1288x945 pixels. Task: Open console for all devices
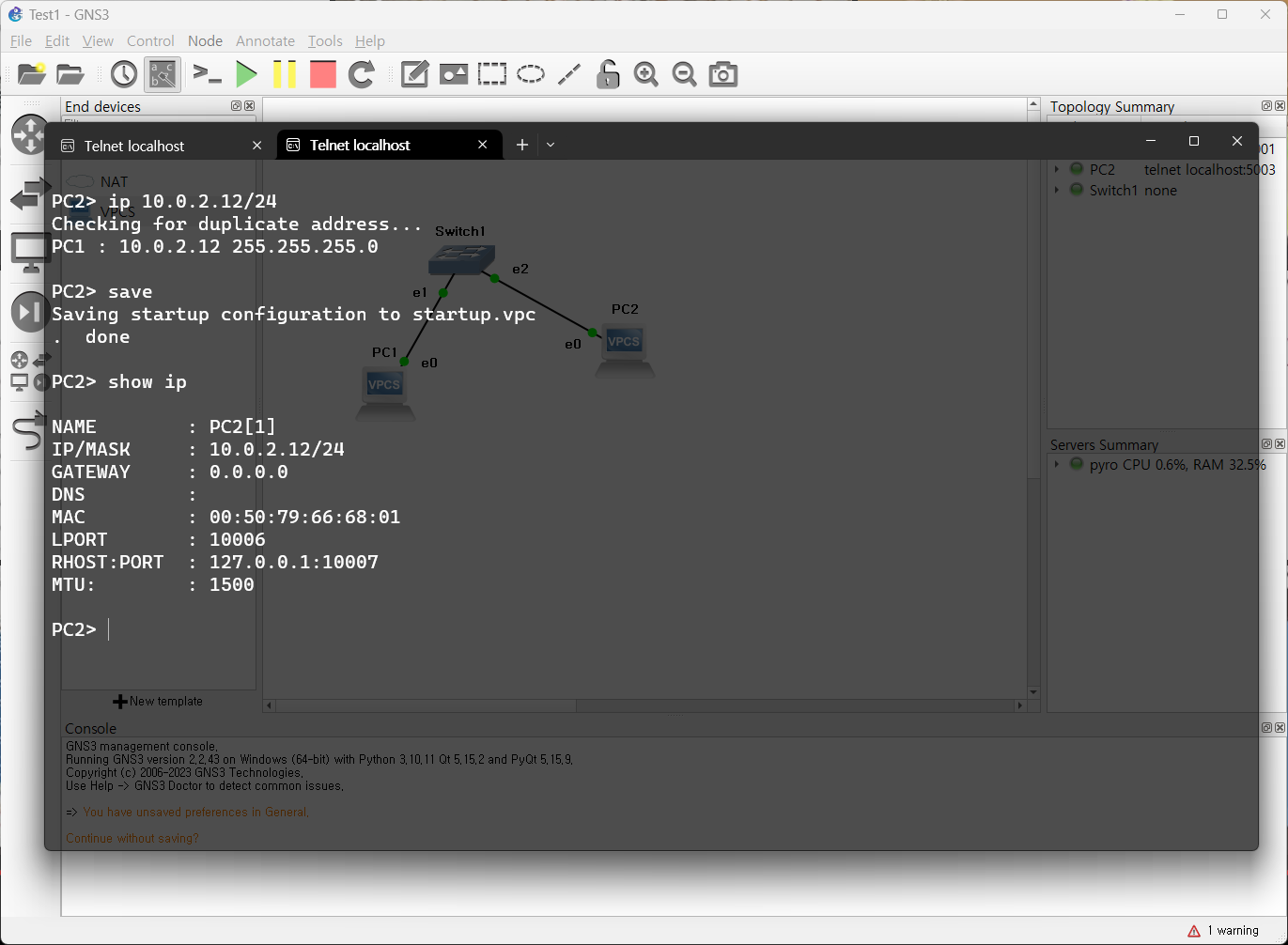207,74
